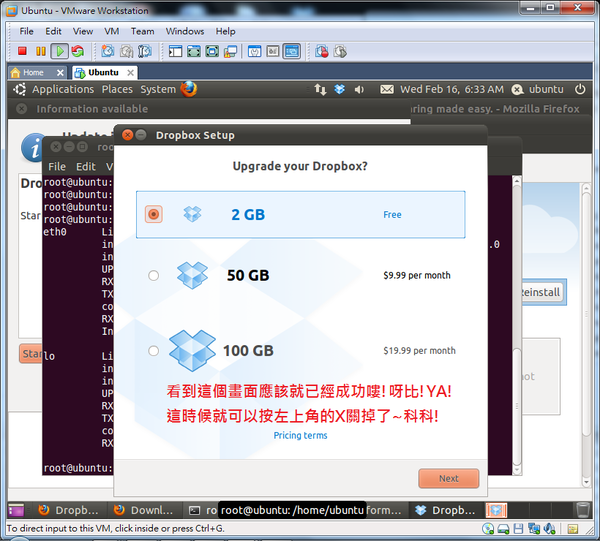This screenshot has width=600, height=541.
Task: Click the network adapter icon in VMware status bar
Action: tap(533, 529)
